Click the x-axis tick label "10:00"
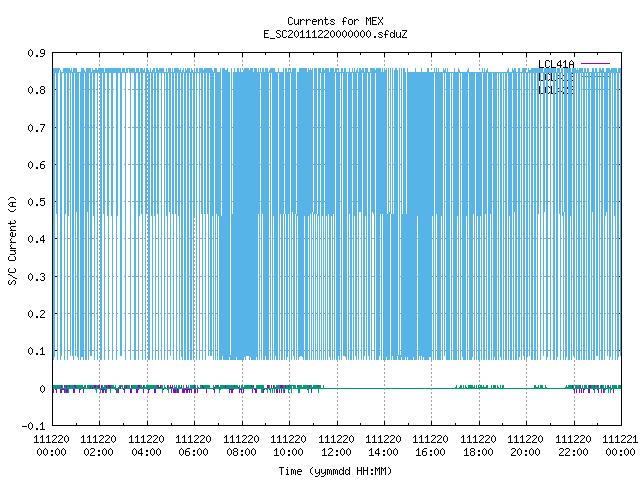 (x=289, y=452)
